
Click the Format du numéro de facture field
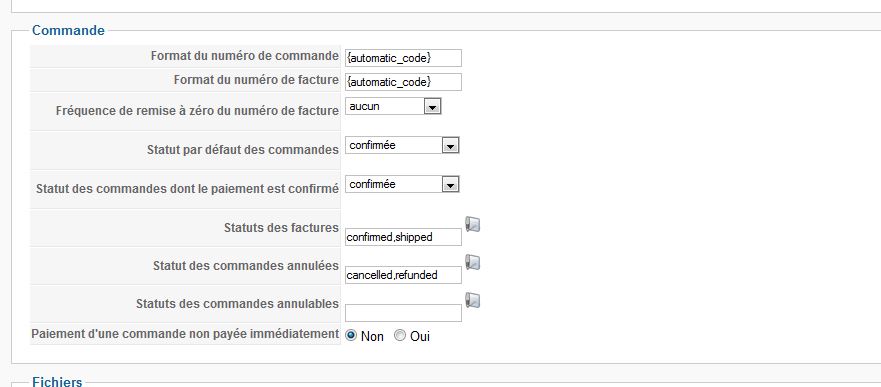pyautogui.click(x=403, y=82)
